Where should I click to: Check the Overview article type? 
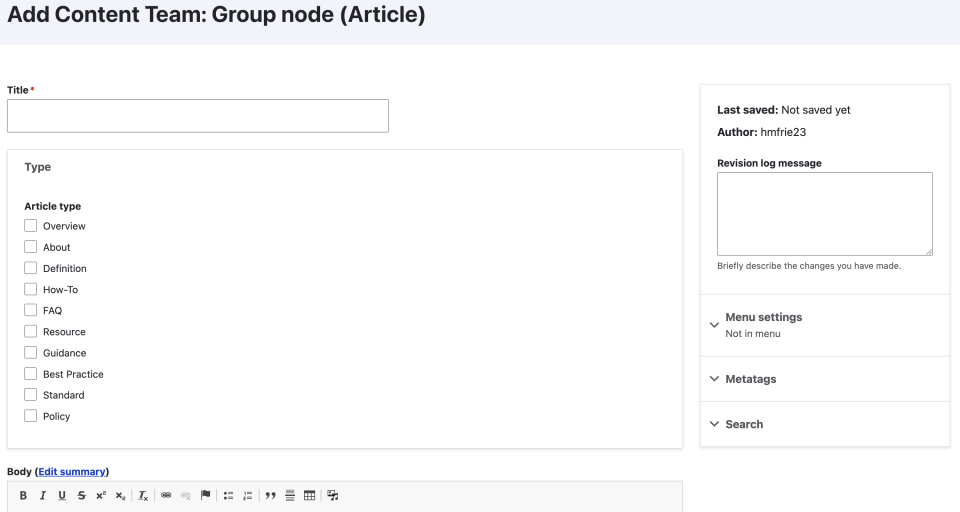31,226
